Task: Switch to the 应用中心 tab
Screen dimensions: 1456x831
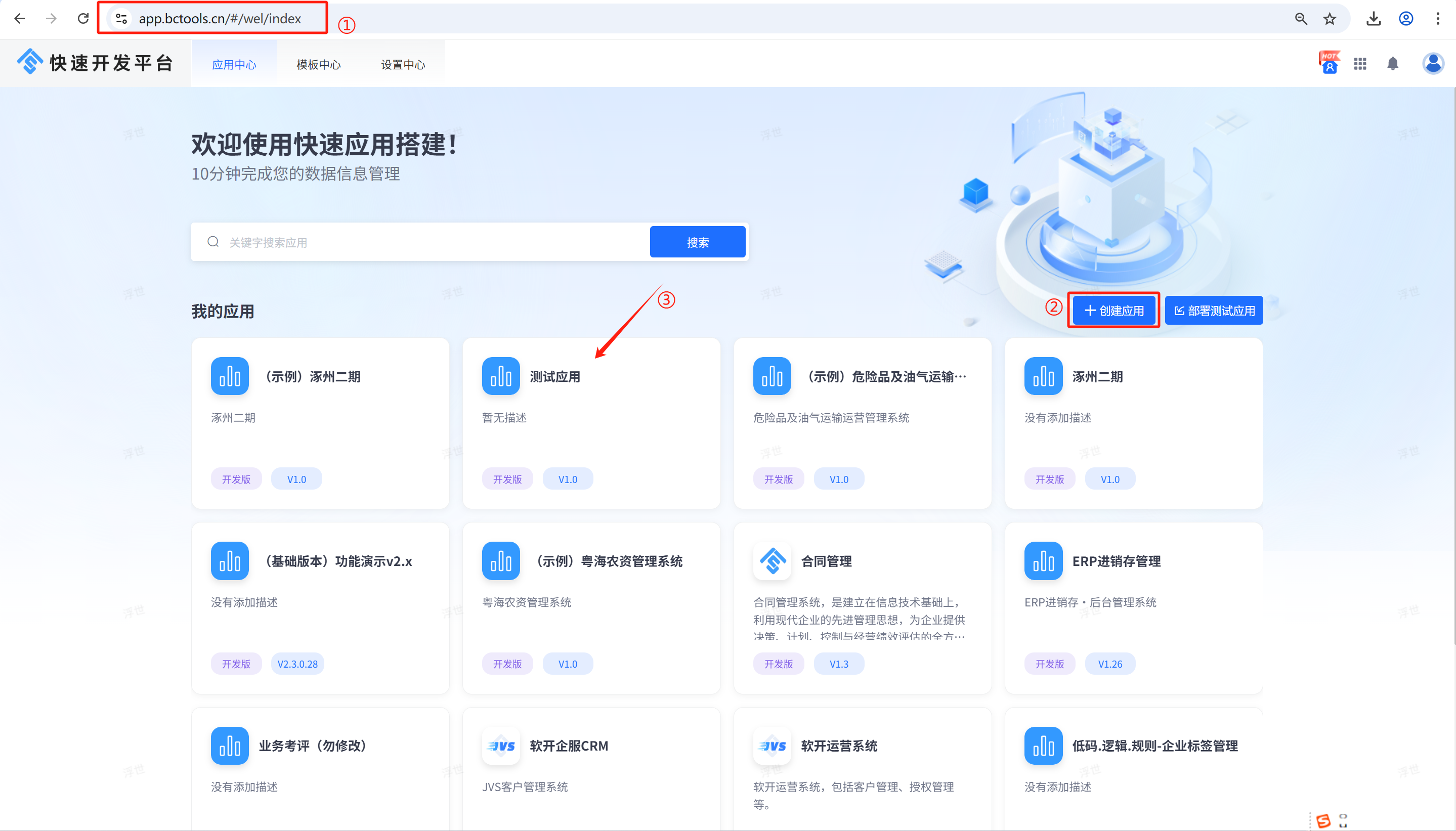Action: click(234, 65)
